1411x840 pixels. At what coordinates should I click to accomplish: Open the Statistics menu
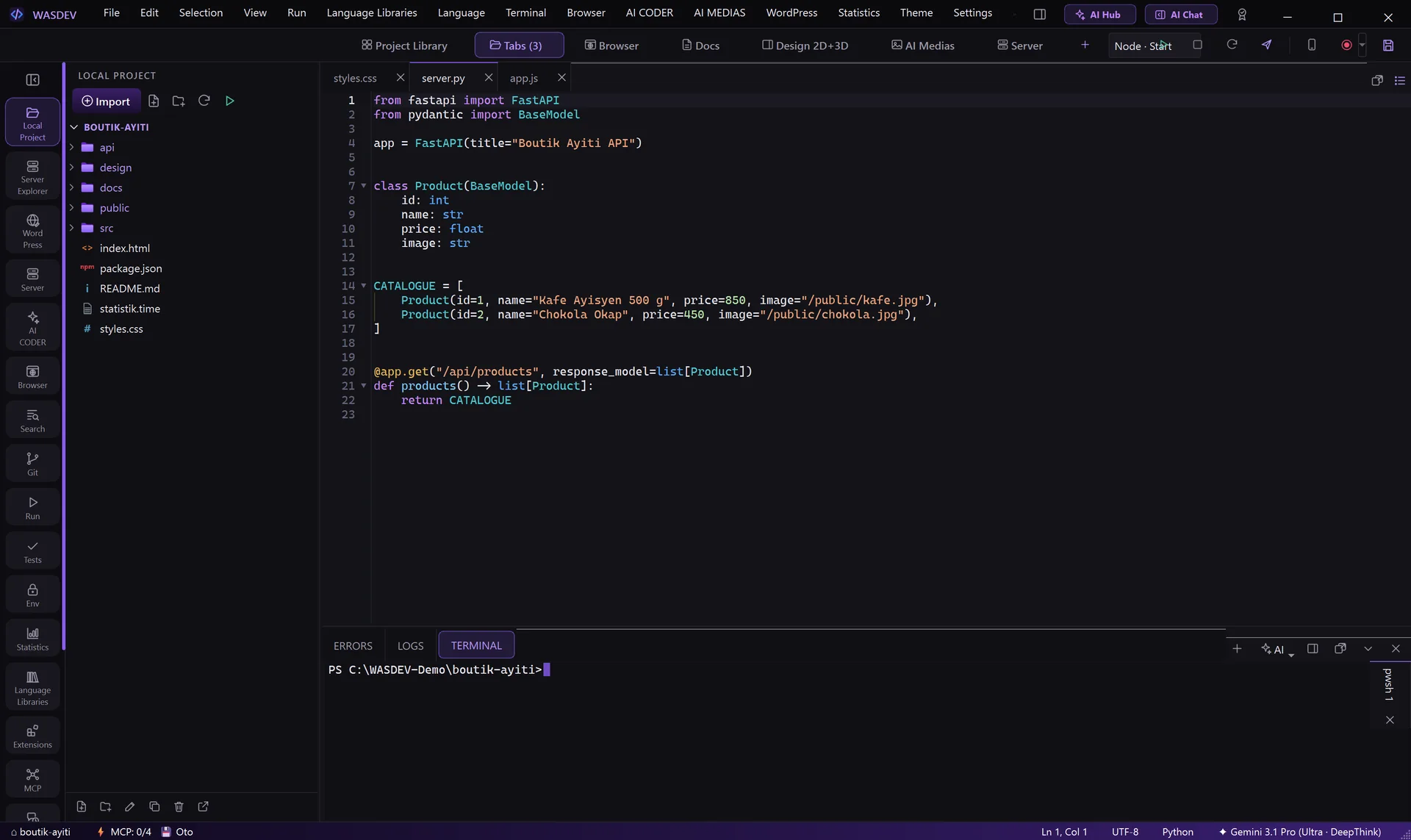[858, 12]
